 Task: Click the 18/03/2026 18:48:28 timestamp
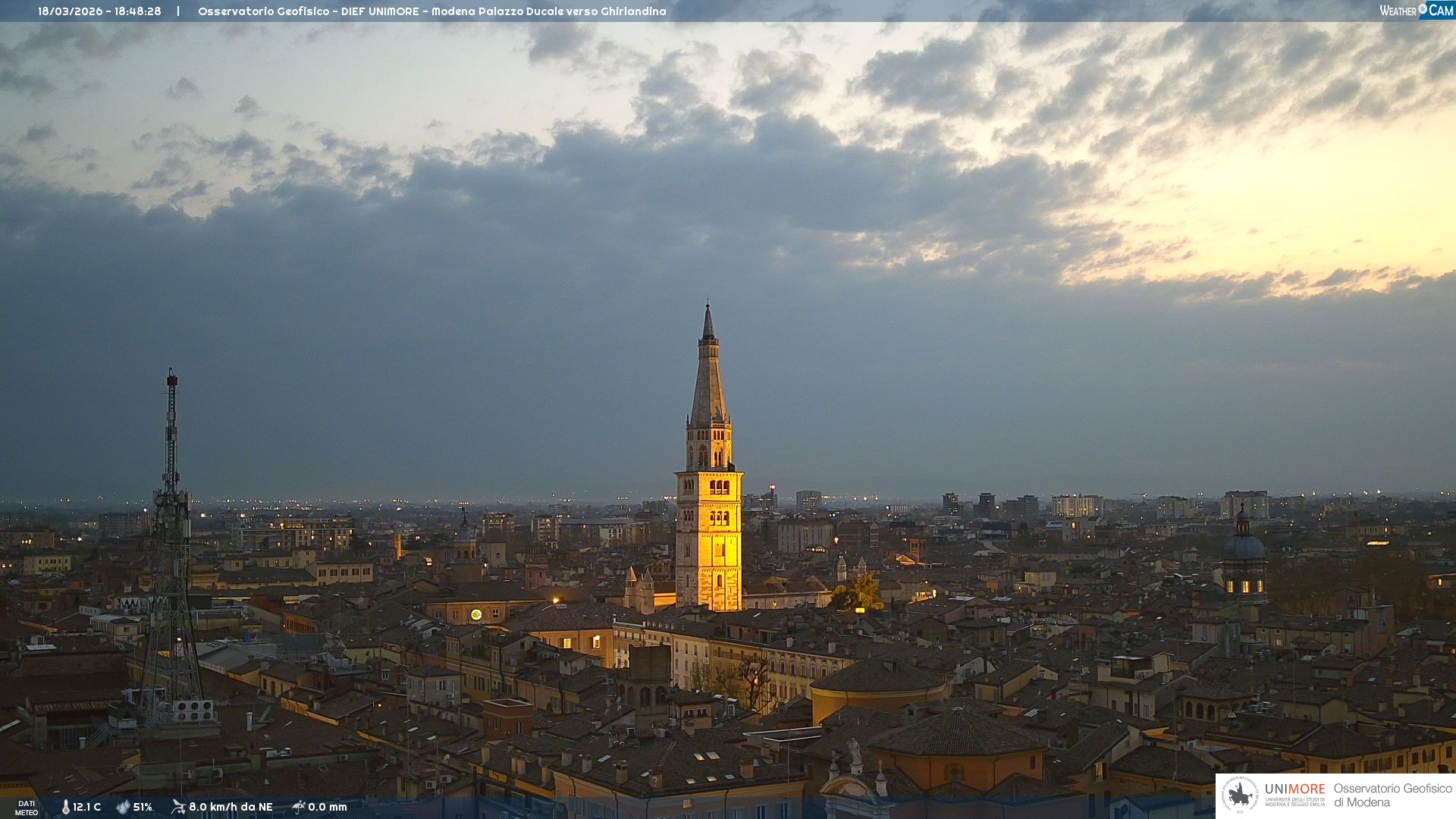99,11
